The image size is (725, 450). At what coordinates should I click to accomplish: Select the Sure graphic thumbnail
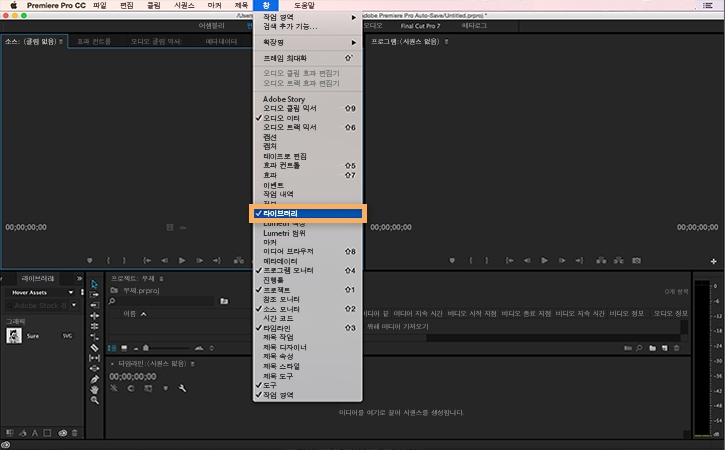[14, 336]
